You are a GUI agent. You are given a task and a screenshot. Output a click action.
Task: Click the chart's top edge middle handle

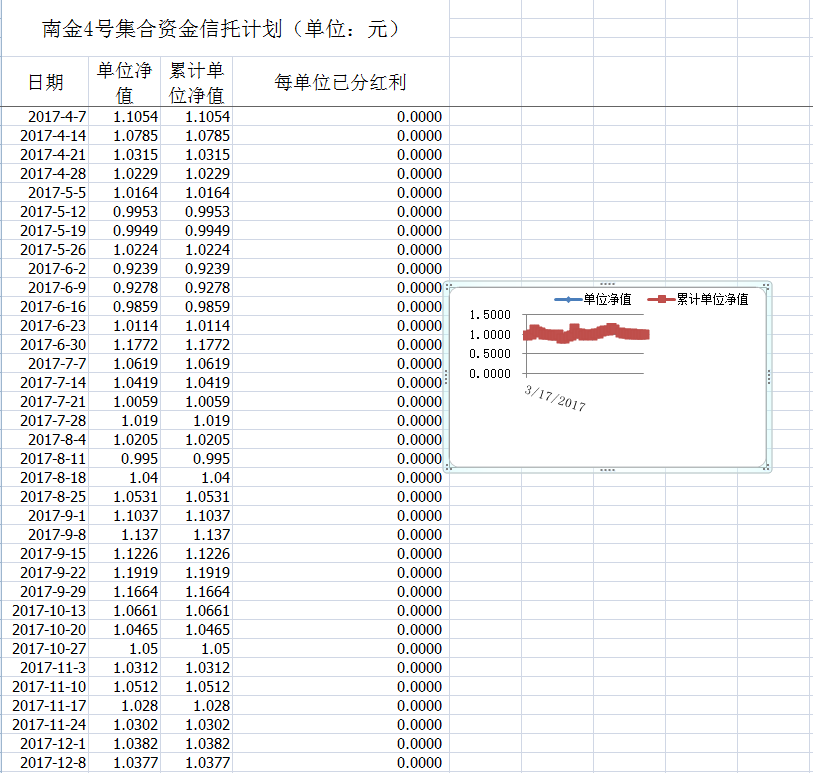point(607,285)
